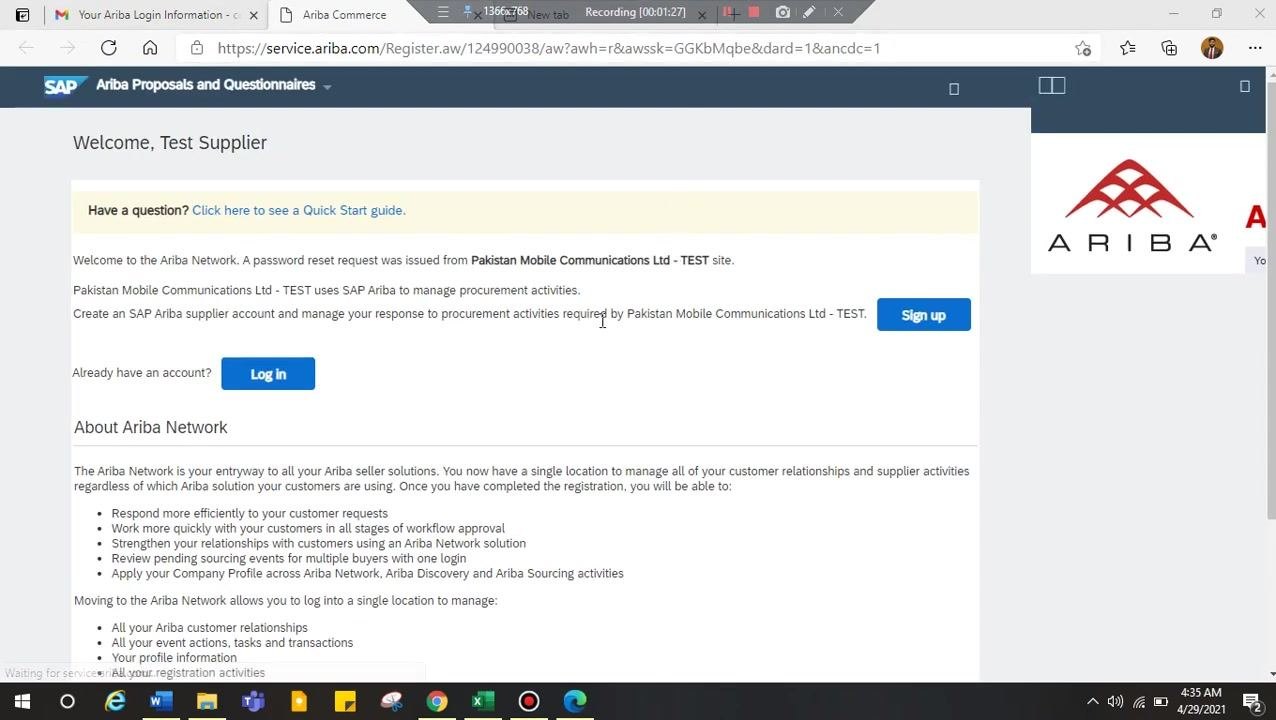The height and width of the screenshot is (720, 1276).
Task: Check battery status in system tray
Action: [1161, 702]
